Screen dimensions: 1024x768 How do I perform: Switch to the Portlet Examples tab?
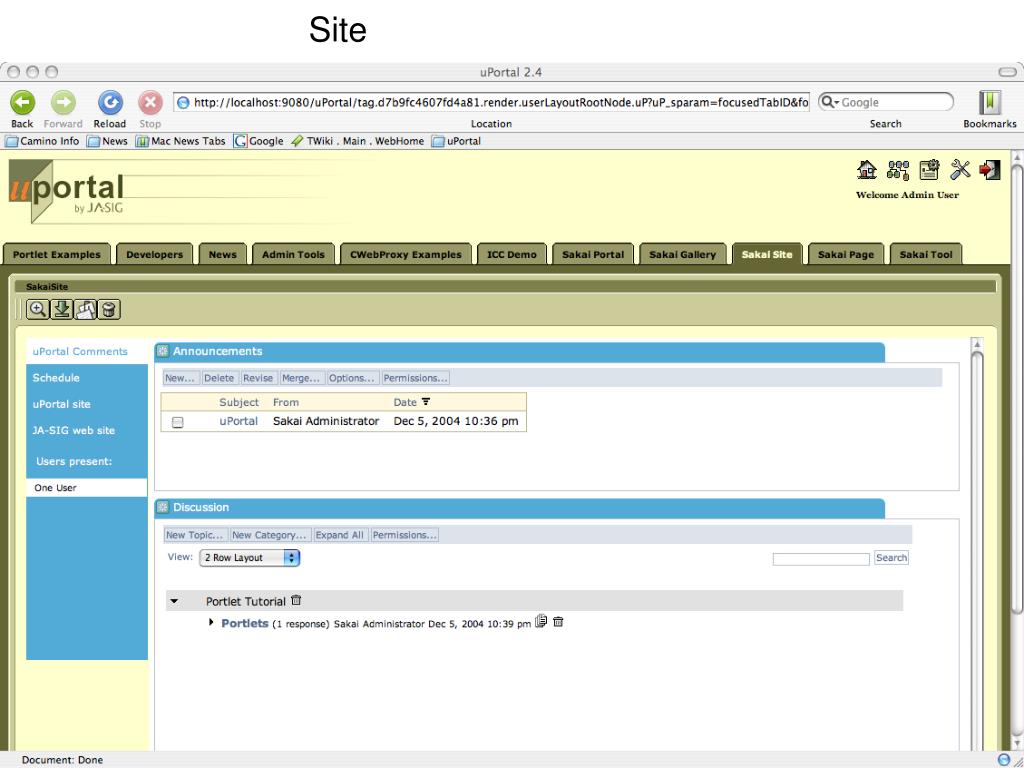click(x=57, y=255)
